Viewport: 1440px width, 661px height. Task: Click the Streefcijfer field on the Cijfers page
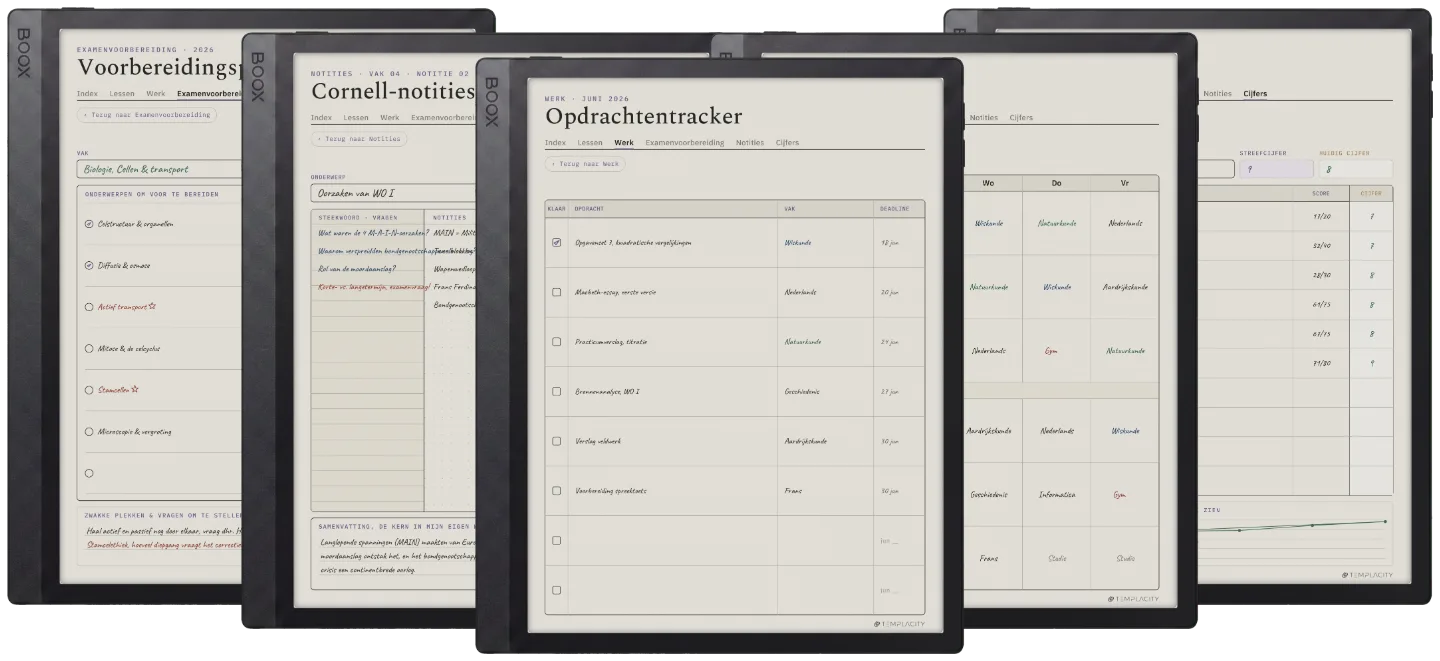1274,170
